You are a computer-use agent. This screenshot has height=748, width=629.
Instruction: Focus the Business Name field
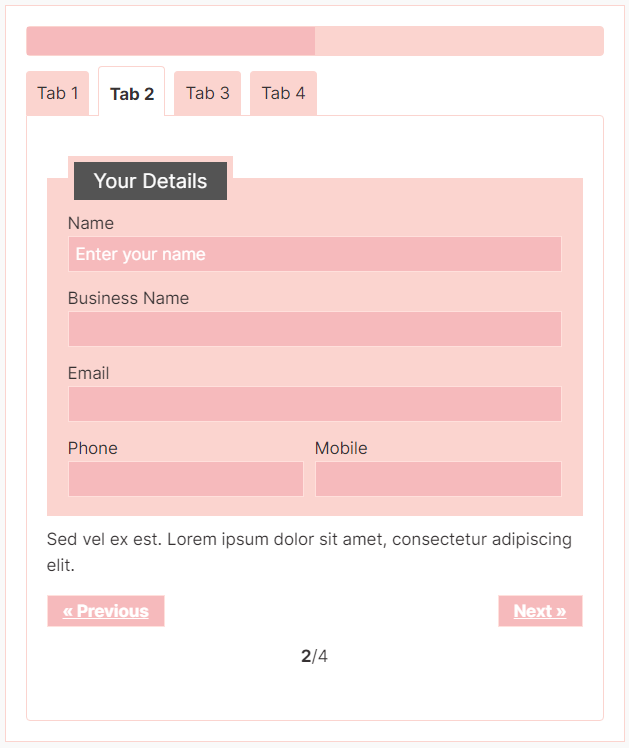pyautogui.click(x=315, y=329)
